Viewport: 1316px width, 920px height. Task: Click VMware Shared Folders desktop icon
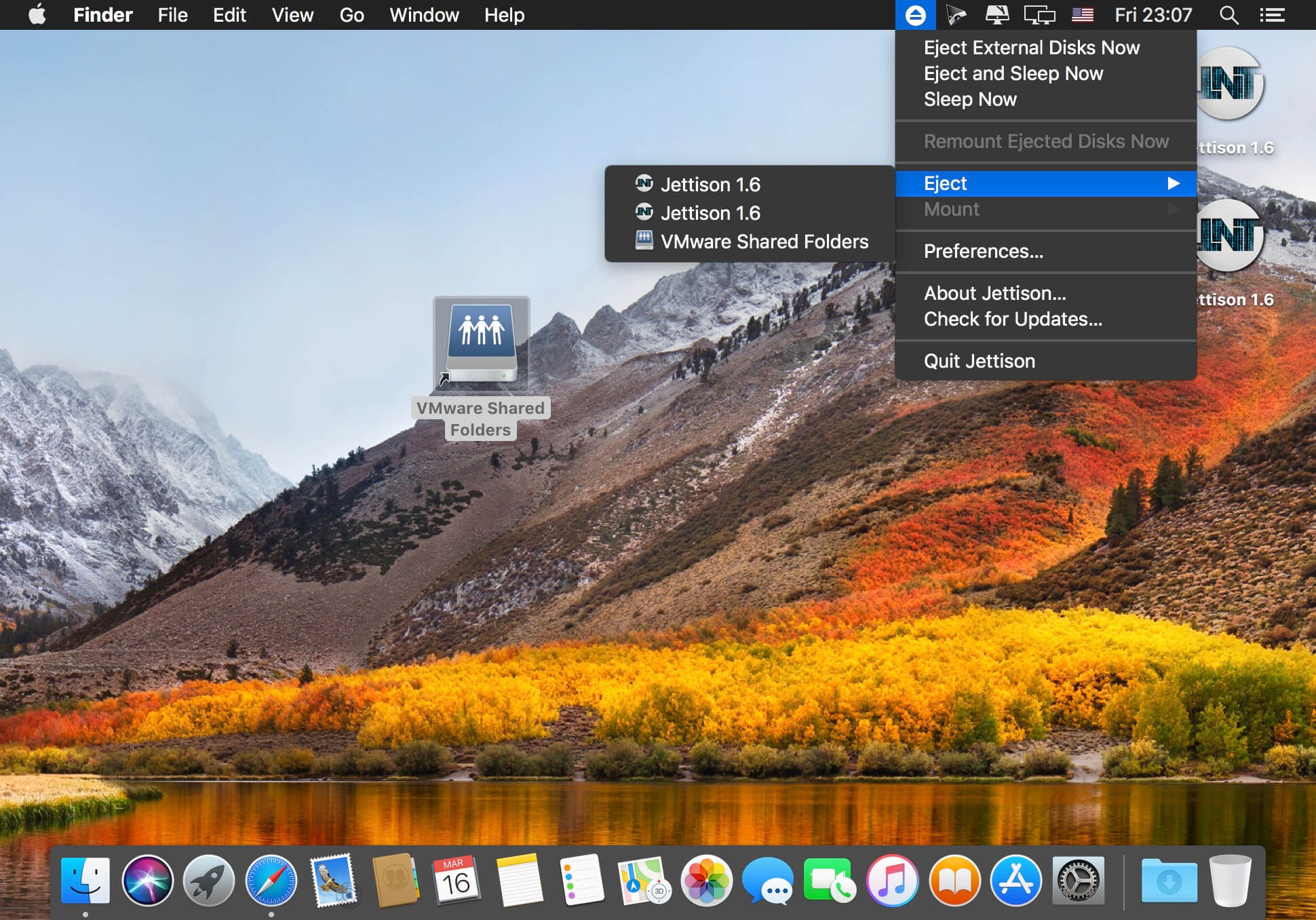[x=481, y=344]
